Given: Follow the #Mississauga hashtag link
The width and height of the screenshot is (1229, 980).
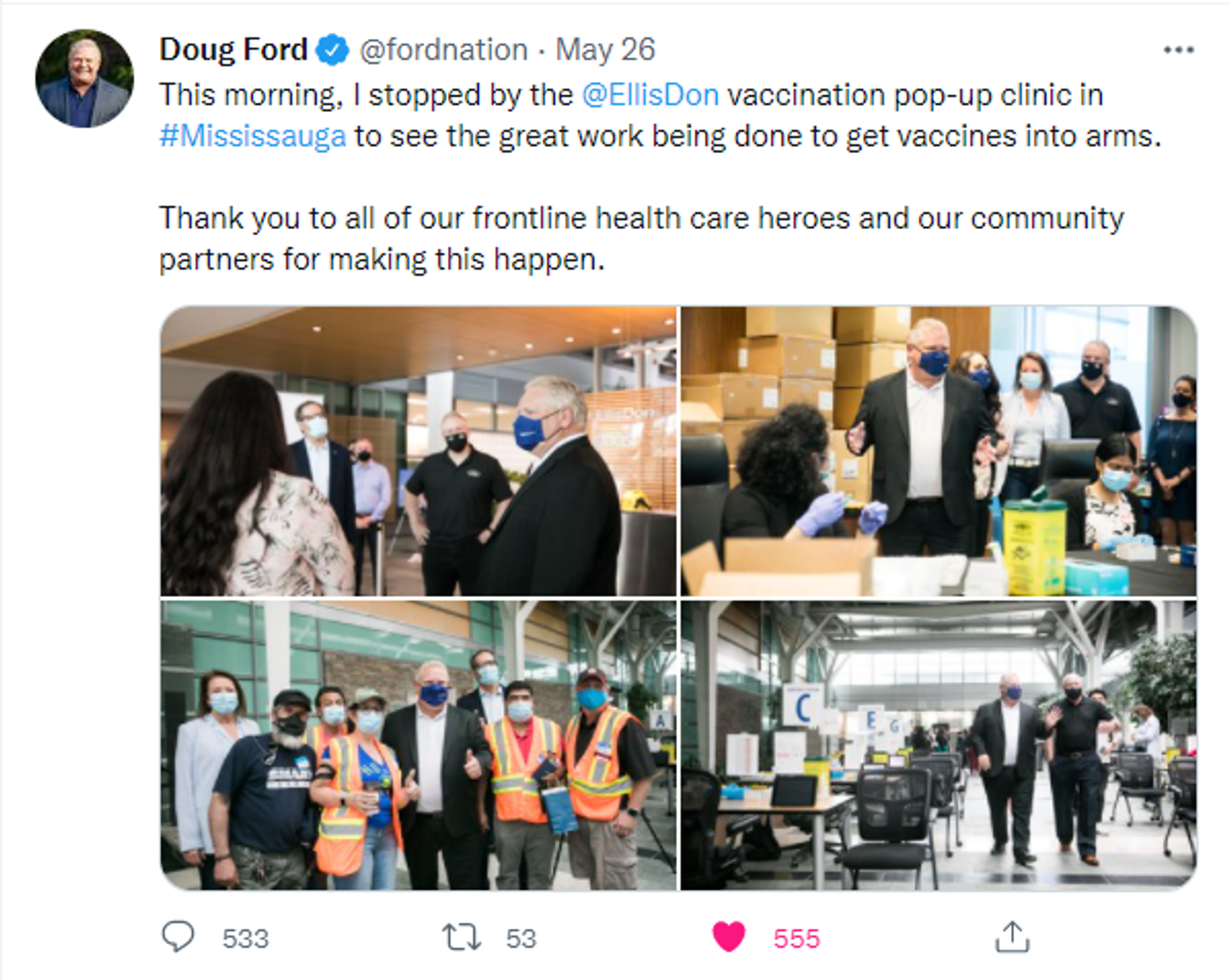Looking at the screenshot, I should 253,136.
